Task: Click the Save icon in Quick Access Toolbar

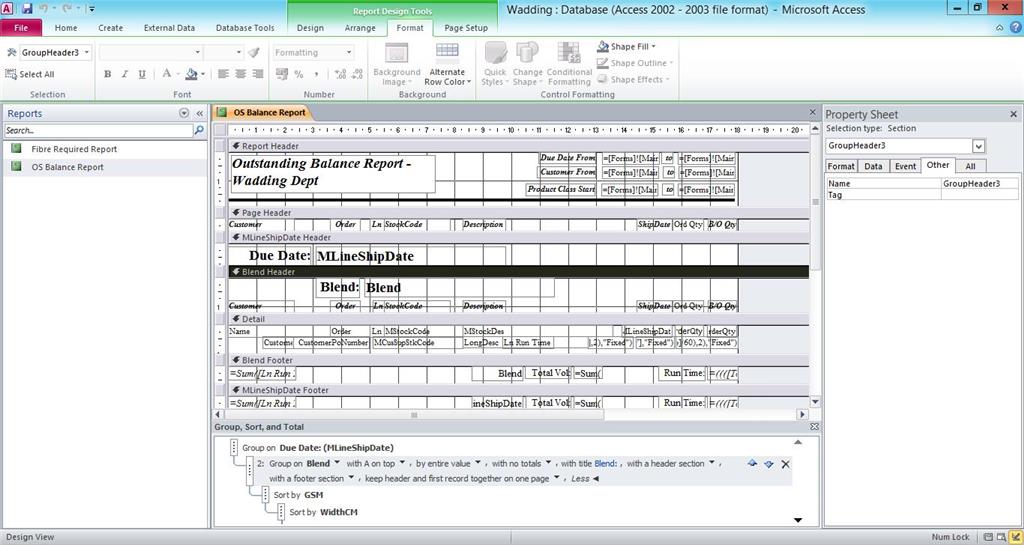Action: point(27,8)
